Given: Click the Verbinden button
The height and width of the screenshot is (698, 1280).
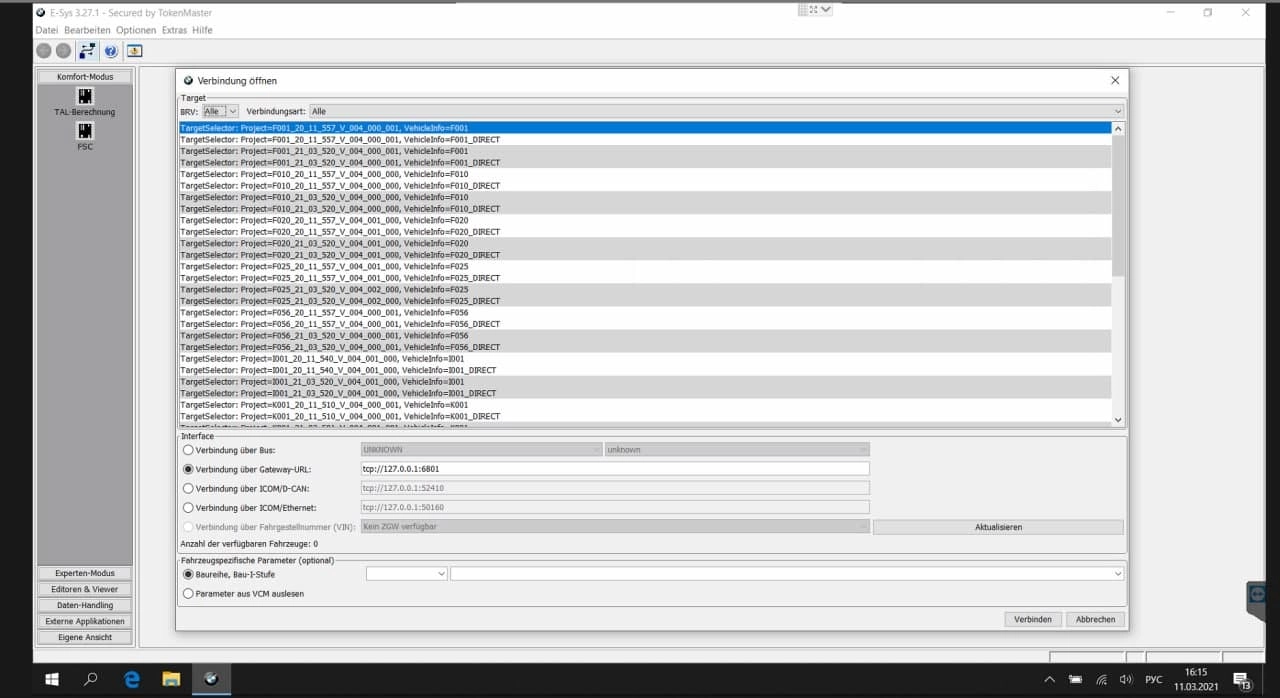Looking at the screenshot, I should pyautogui.click(x=1033, y=619).
